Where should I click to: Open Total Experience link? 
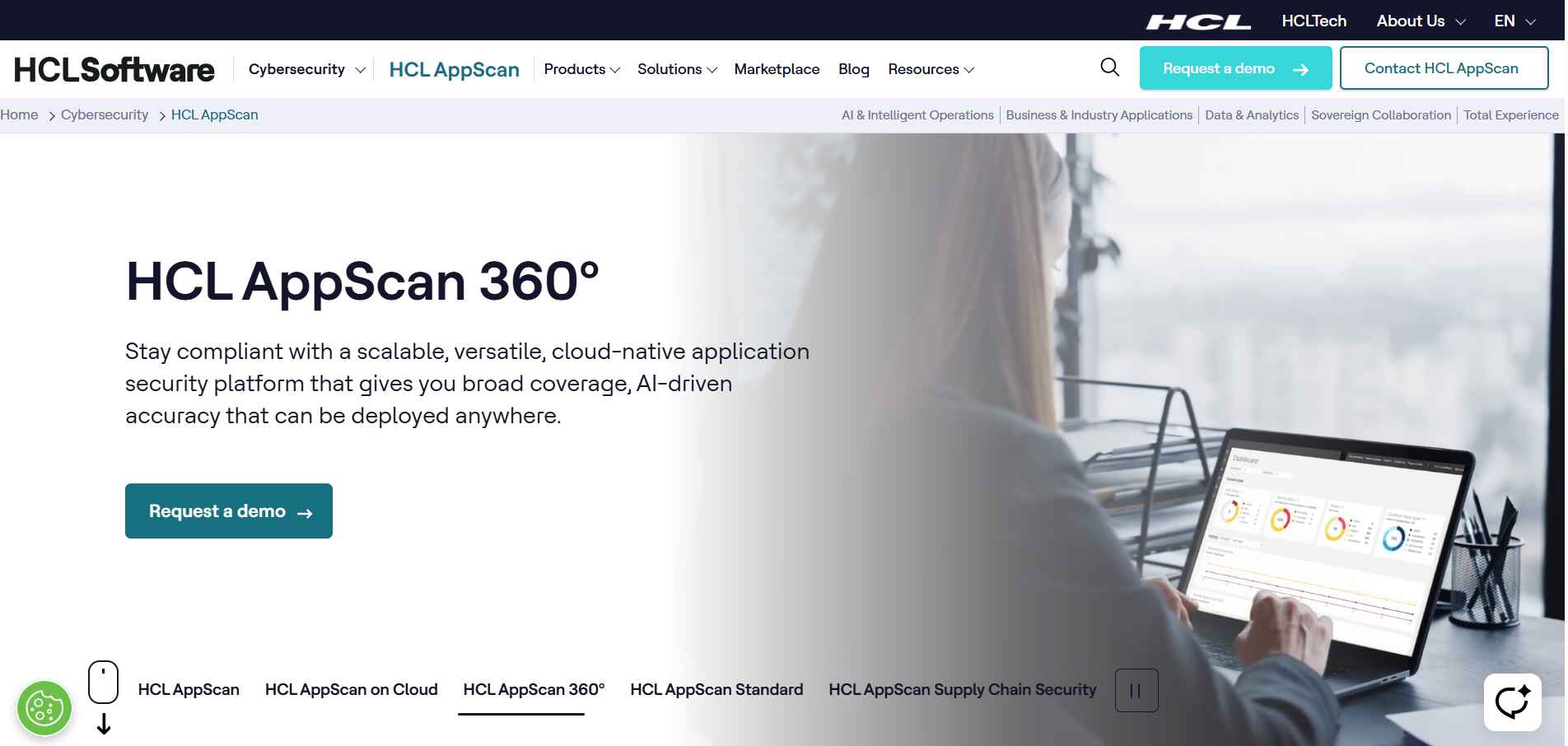[1510, 115]
